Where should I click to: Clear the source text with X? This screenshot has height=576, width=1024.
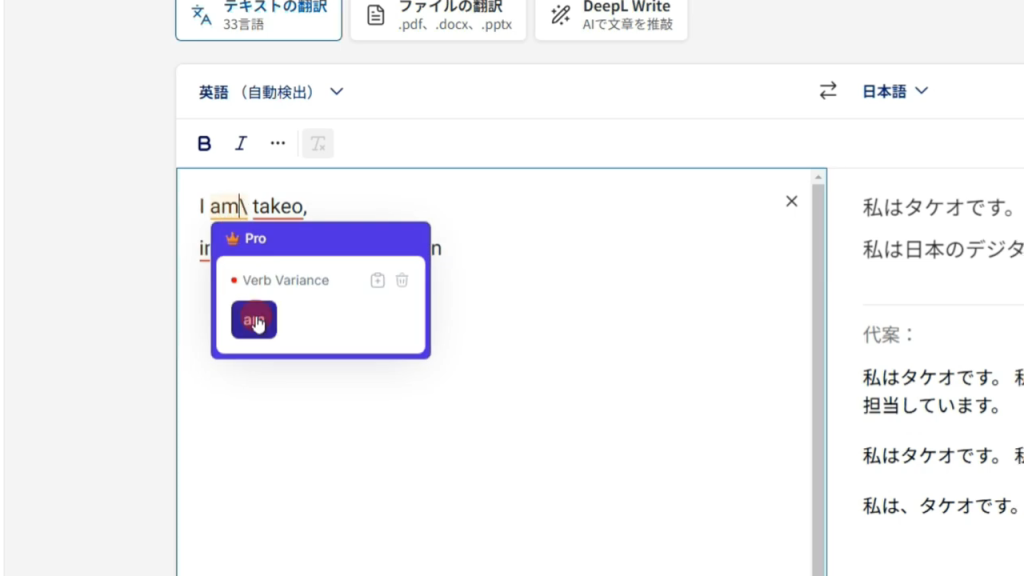coord(792,201)
